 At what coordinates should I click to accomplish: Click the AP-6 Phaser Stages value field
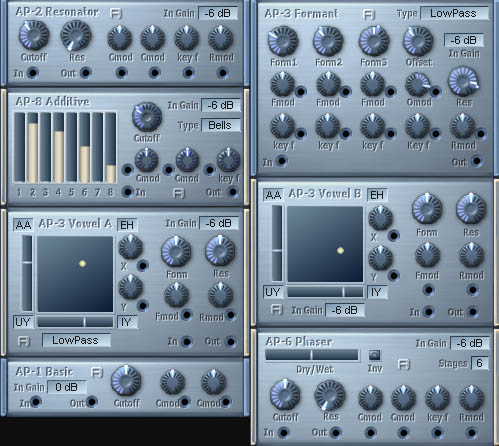click(479, 363)
